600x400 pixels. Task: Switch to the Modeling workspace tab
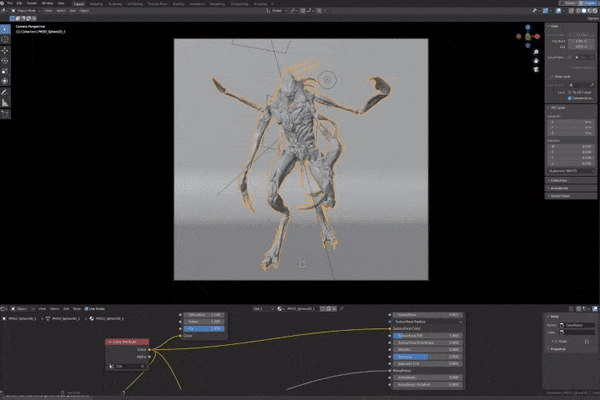pyautogui.click(x=96, y=4)
